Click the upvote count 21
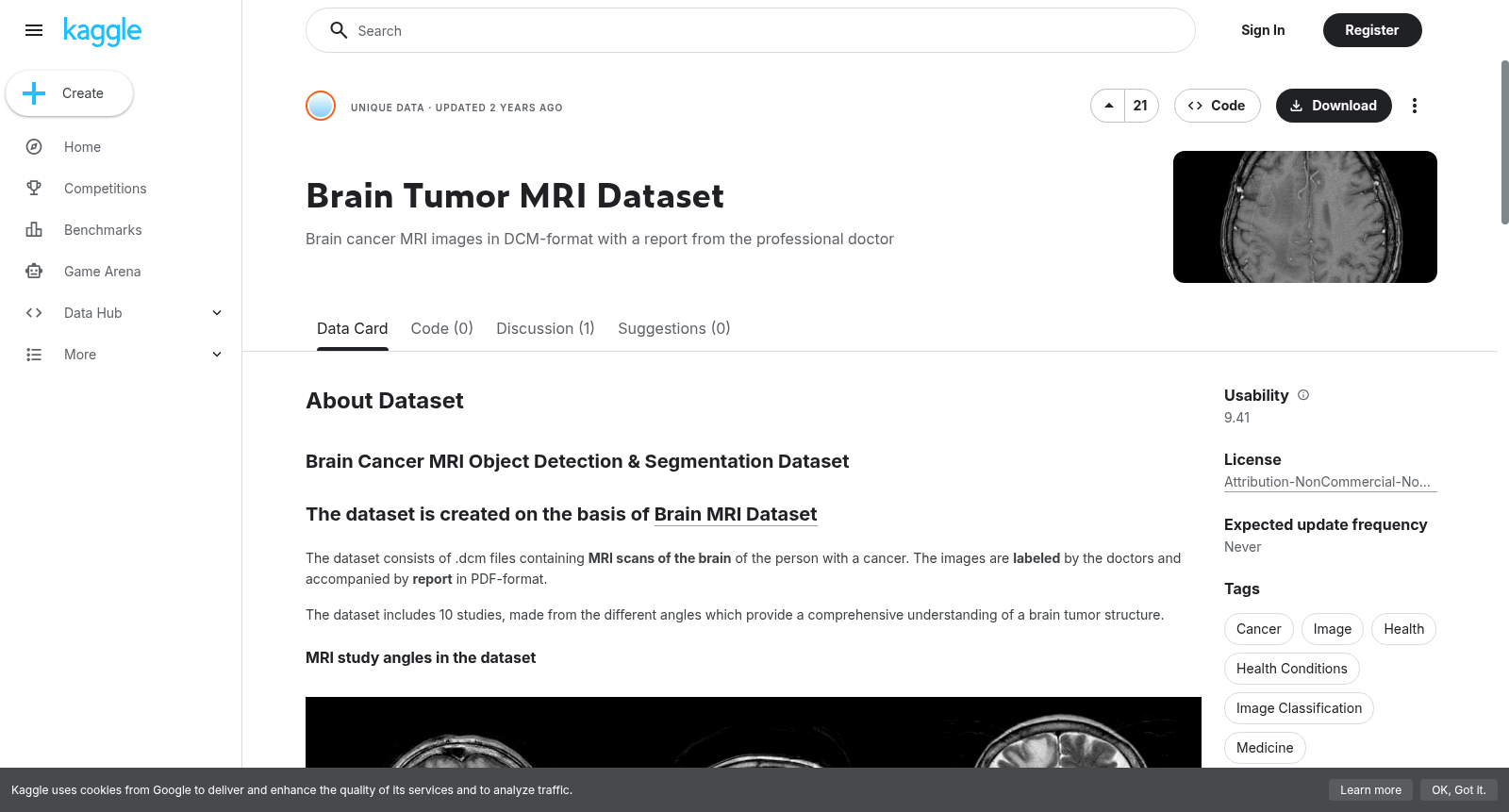1509x812 pixels. point(1141,106)
